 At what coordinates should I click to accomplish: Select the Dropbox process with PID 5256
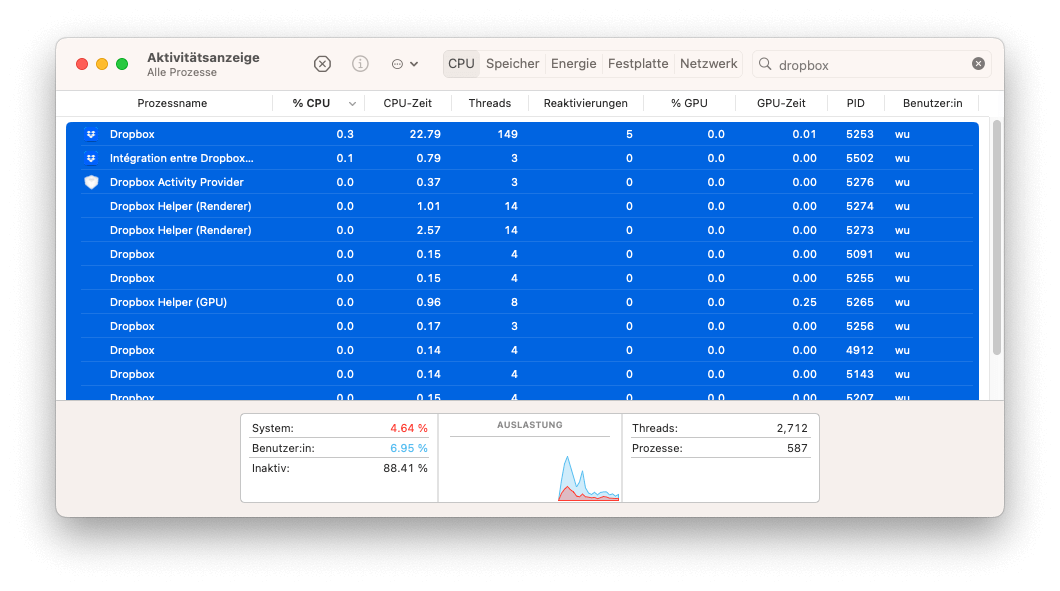point(522,326)
